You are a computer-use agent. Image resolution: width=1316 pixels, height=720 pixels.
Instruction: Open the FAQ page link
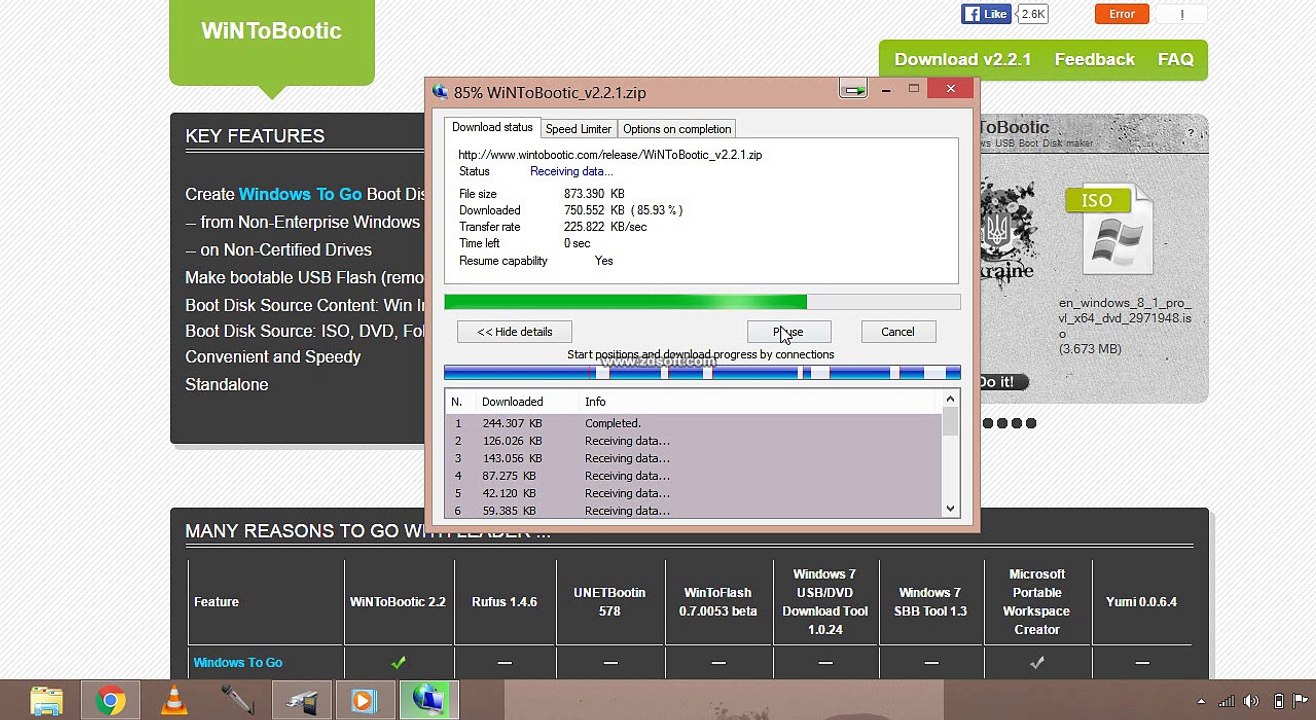click(x=1175, y=60)
